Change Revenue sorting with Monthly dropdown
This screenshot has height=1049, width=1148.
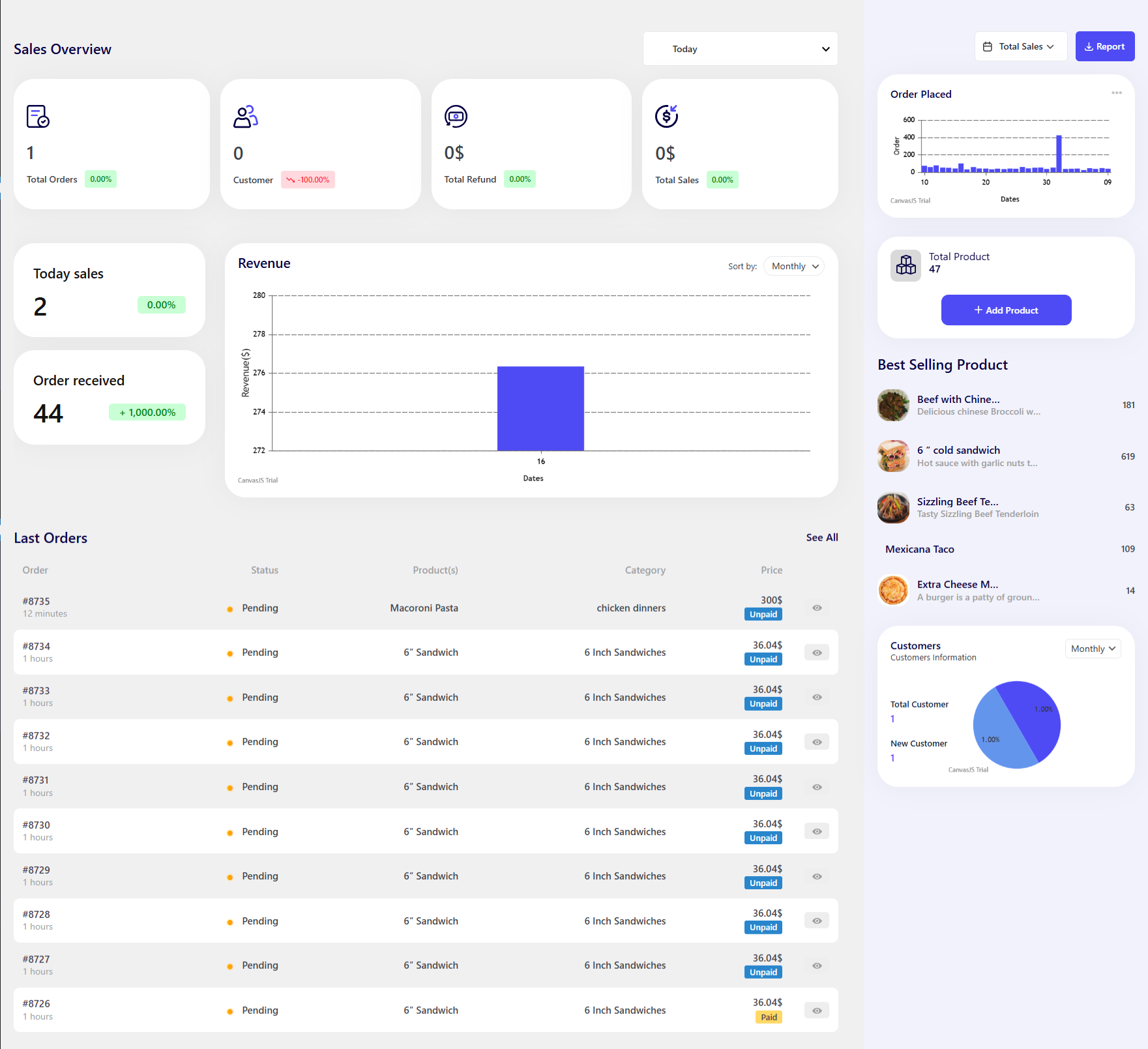(x=793, y=266)
